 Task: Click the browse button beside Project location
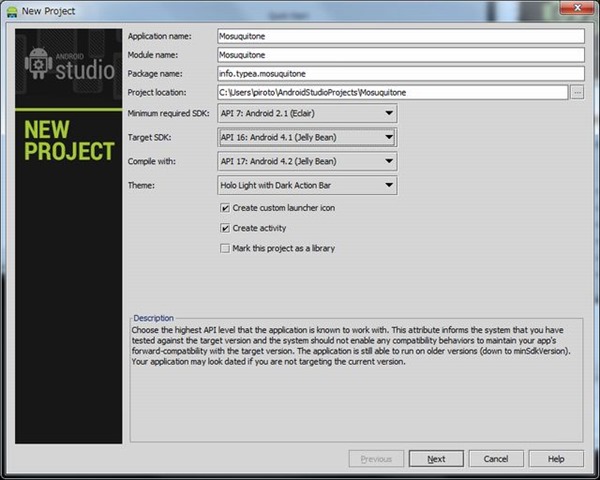pos(577,92)
